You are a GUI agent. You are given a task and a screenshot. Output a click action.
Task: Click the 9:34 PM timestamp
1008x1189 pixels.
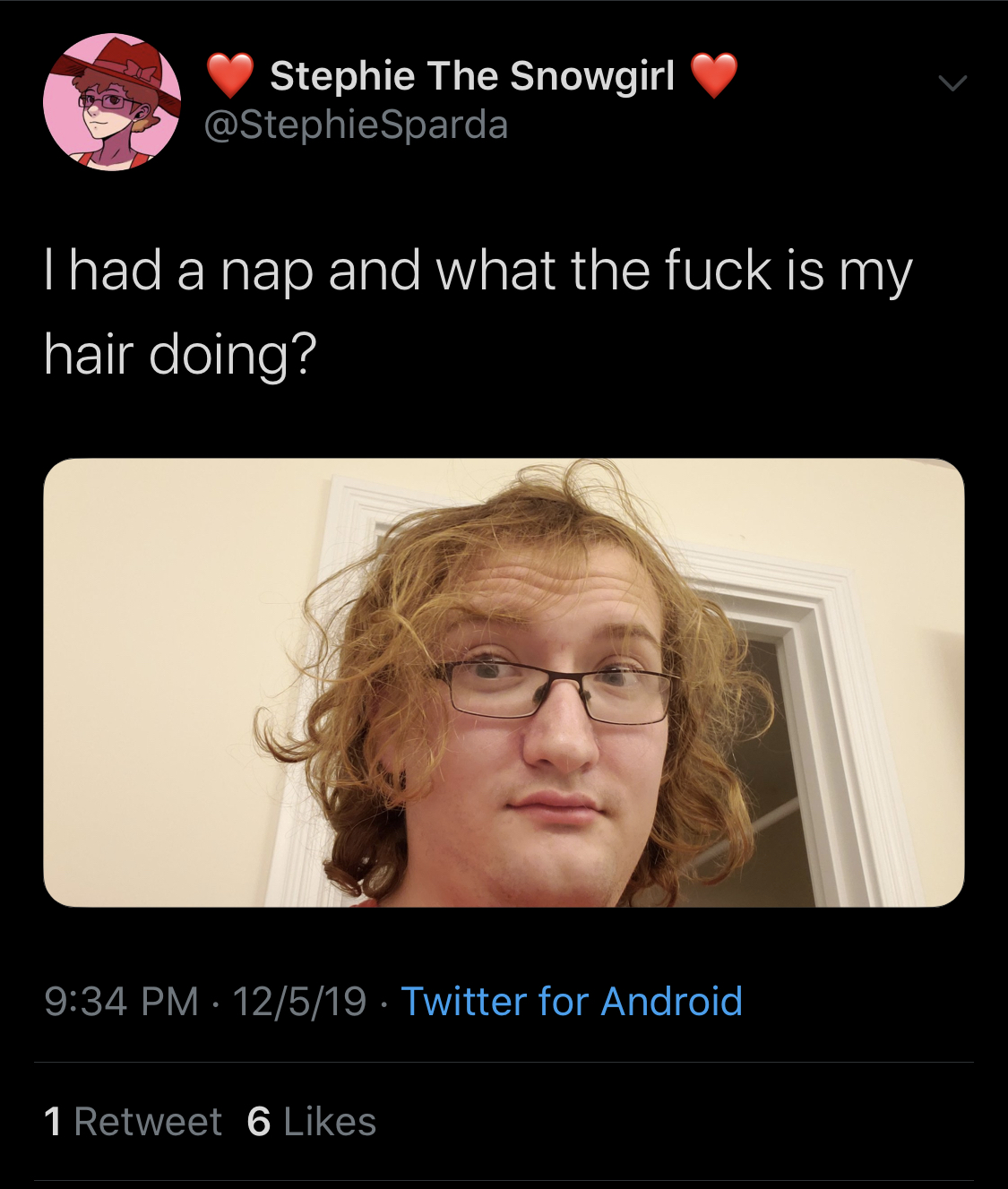tap(121, 1001)
